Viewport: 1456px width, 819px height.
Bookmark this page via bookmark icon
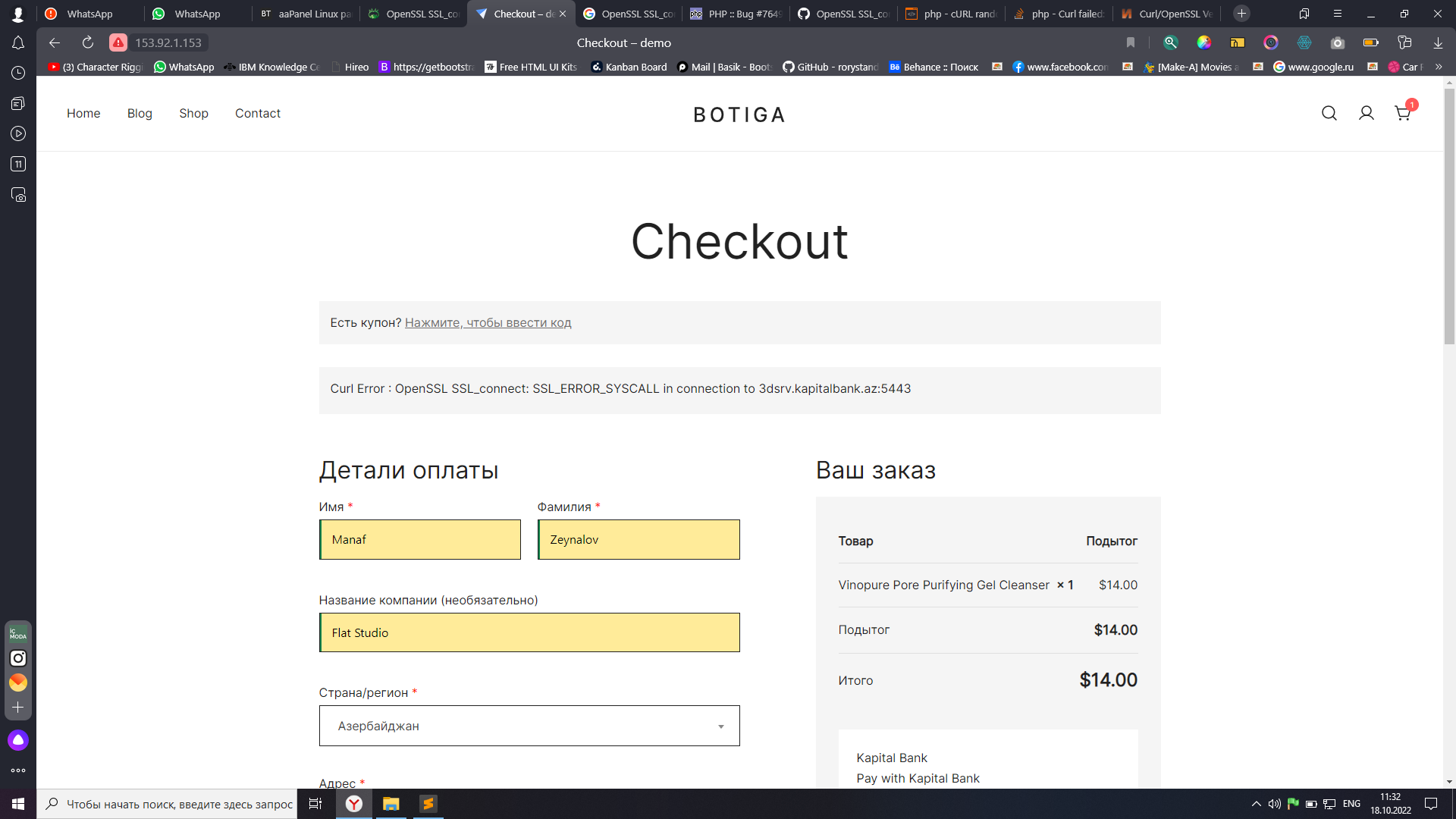point(1130,43)
